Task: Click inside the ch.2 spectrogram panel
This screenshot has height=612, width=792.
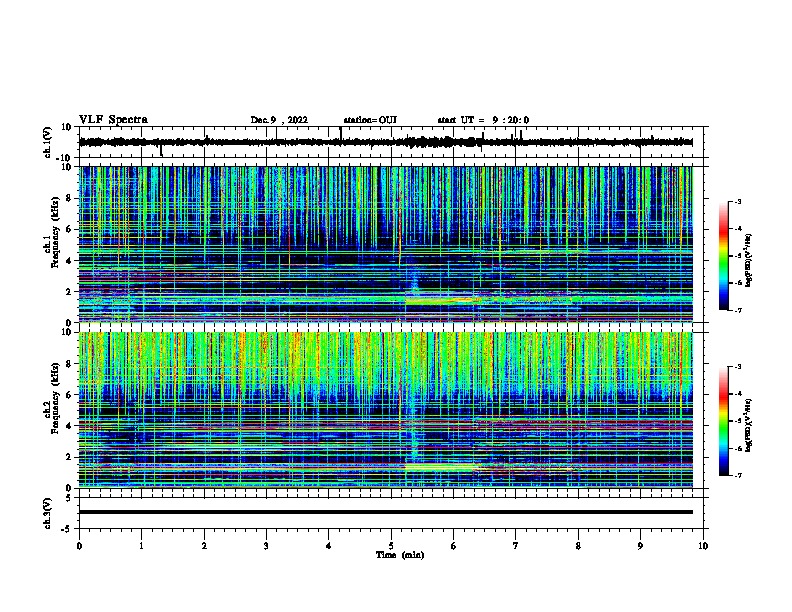Action: pos(385,410)
